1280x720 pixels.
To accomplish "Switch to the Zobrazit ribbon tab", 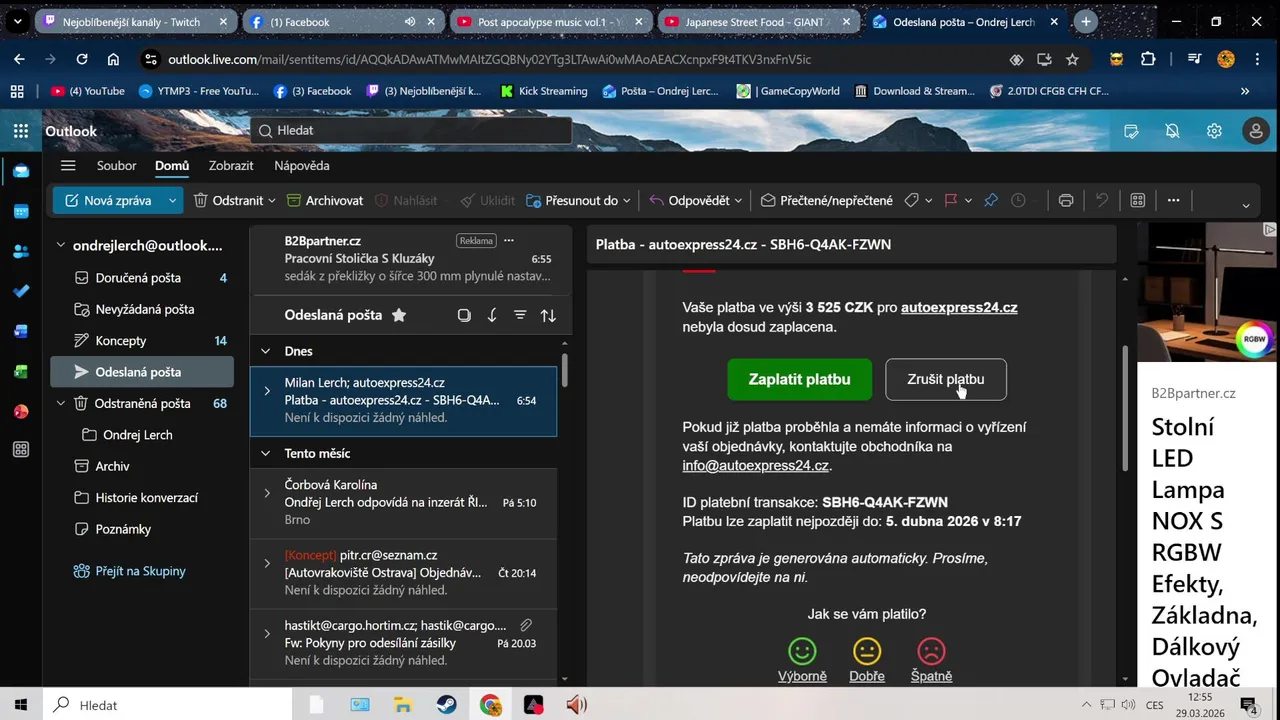I will point(231,166).
